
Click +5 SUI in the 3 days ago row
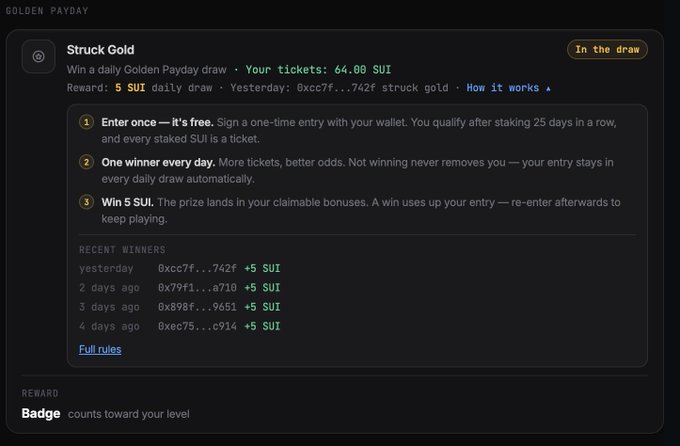click(262, 307)
